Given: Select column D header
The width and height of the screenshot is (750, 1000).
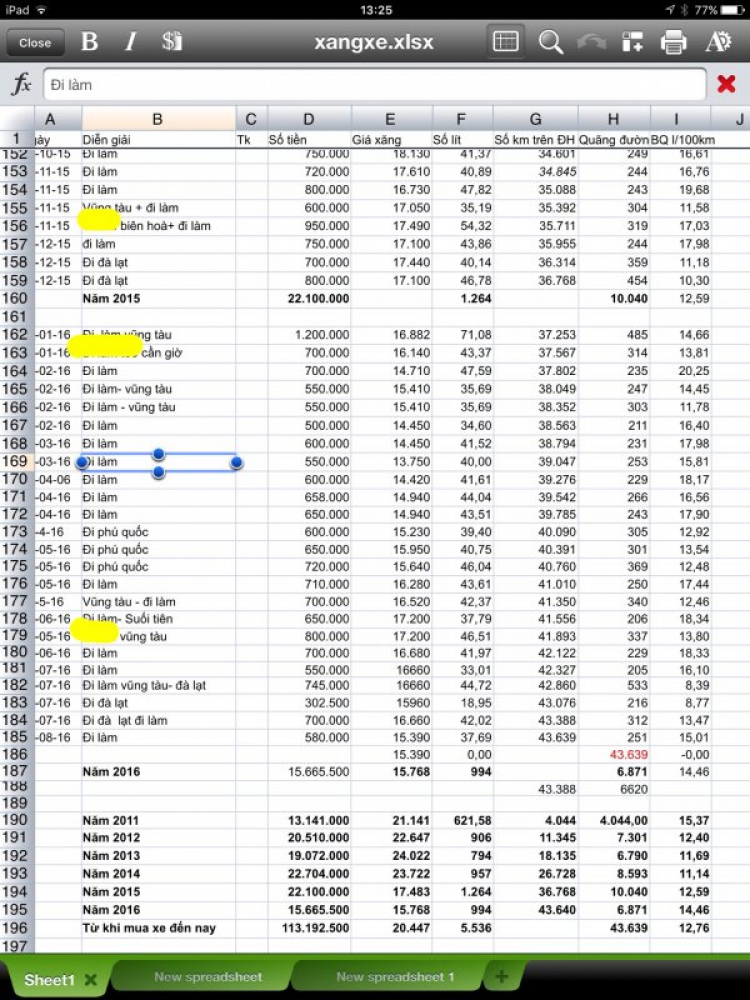Looking at the screenshot, I should tap(309, 119).
